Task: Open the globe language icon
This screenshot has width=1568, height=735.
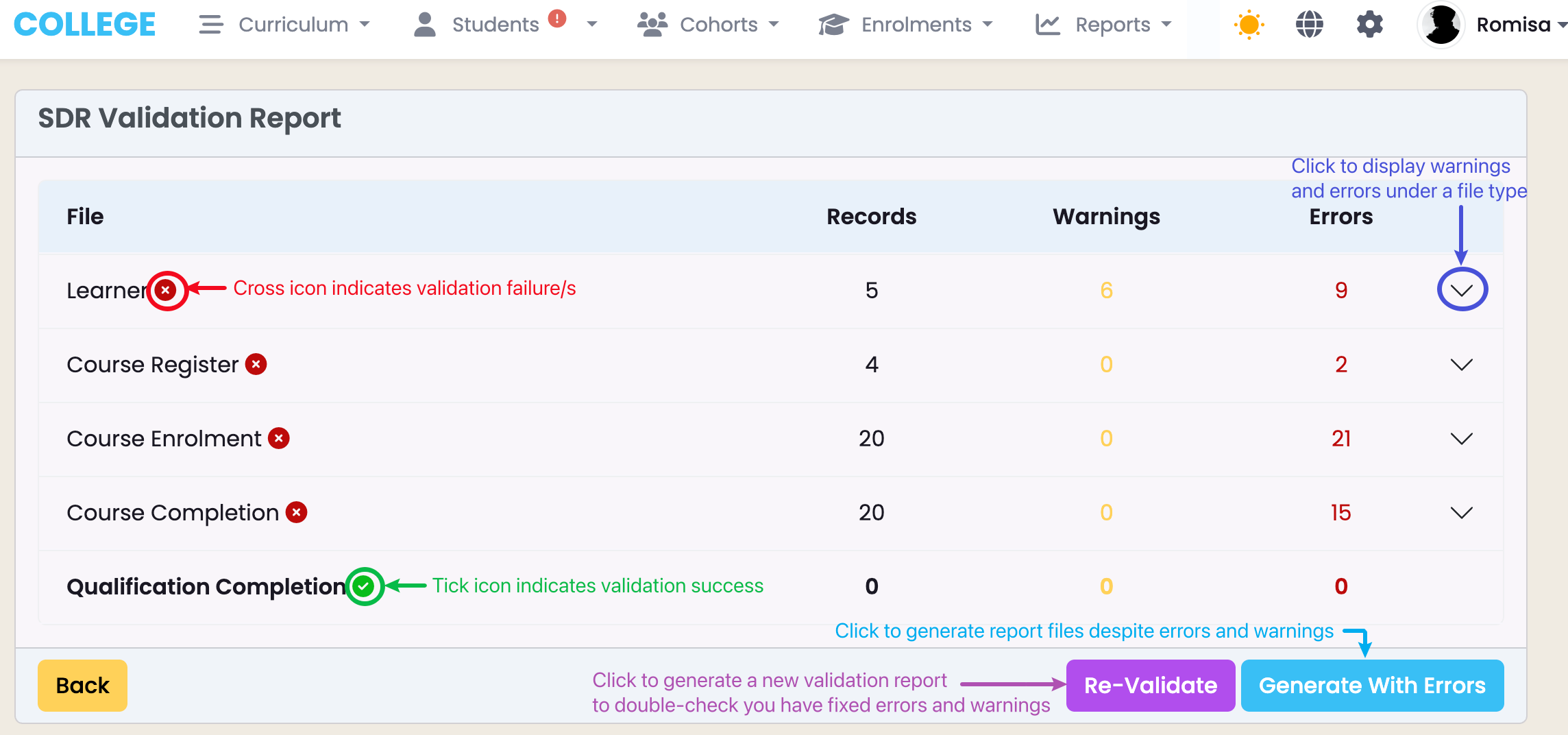Action: pyautogui.click(x=1309, y=25)
